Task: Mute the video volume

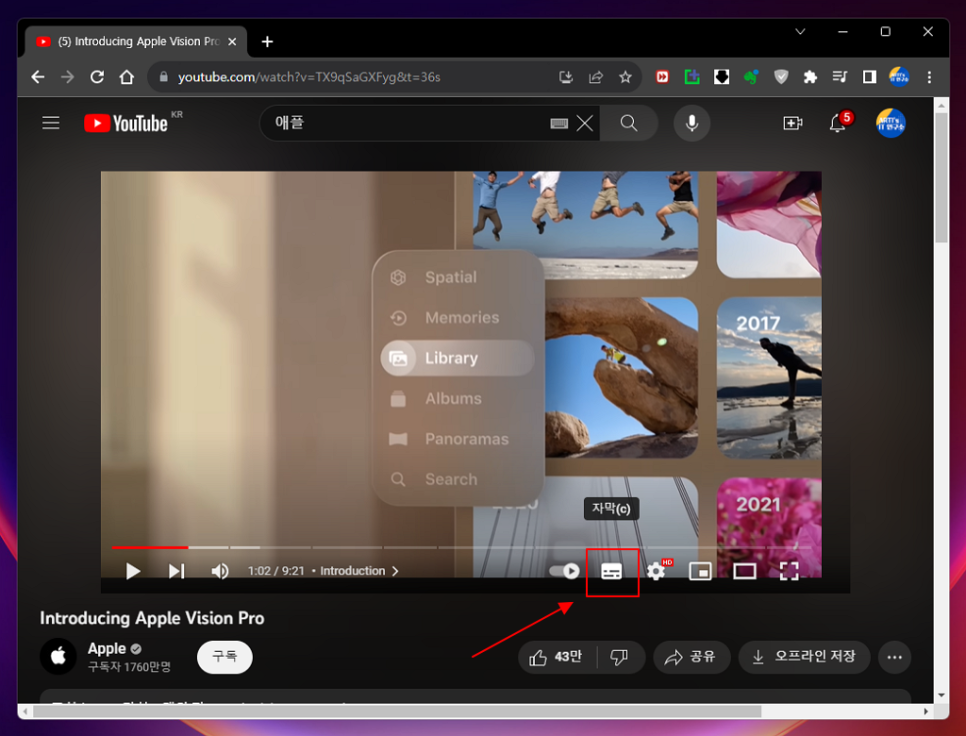Action: pyautogui.click(x=220, y=572)
